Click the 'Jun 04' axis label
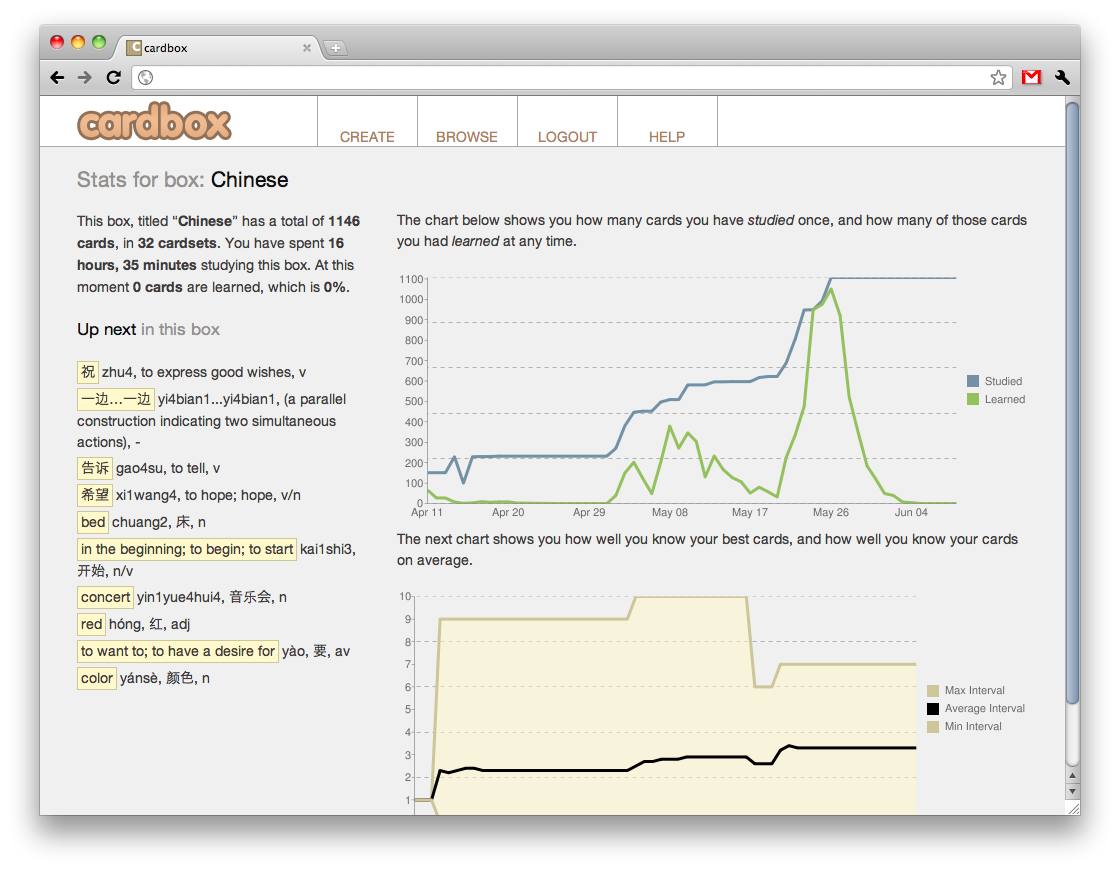This screenshot has height=870, width=1120. [911, 512]
